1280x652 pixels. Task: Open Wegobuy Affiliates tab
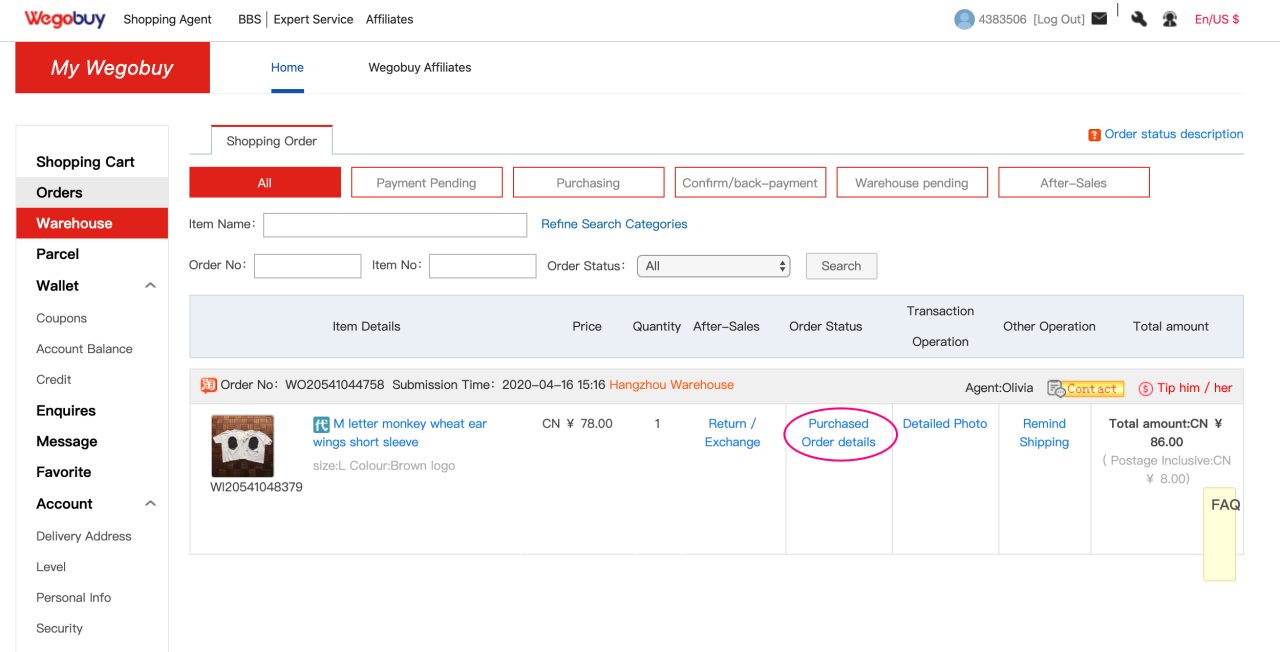tap(420, 67)
